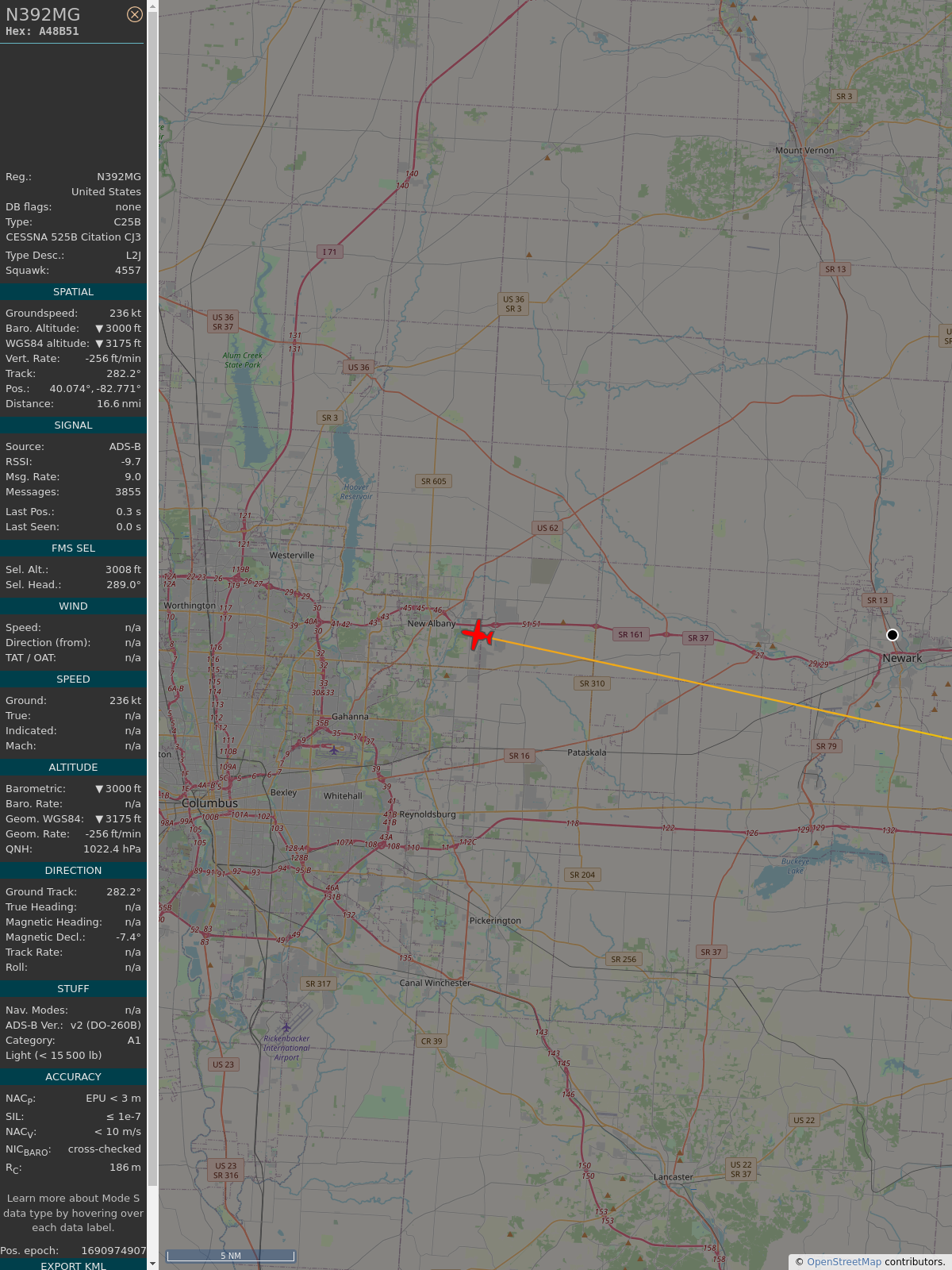952x1270 pixels.
Task: Click the black circle marker near Newark
Action: tap(892, 635)
